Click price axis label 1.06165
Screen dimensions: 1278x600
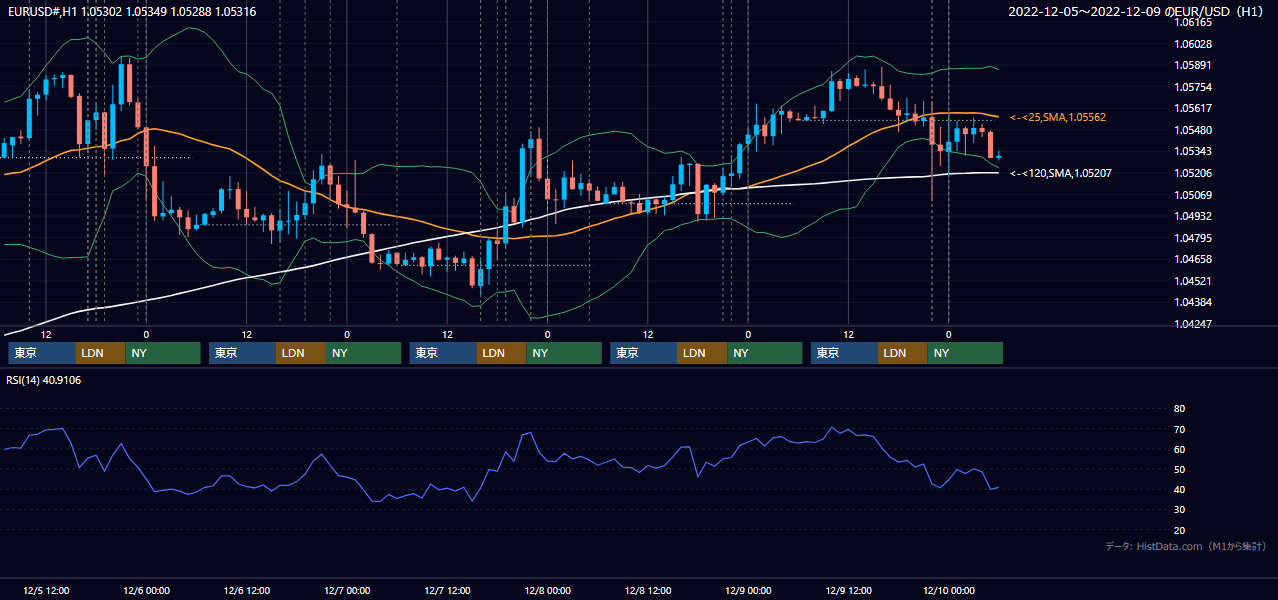(1192, 22)
